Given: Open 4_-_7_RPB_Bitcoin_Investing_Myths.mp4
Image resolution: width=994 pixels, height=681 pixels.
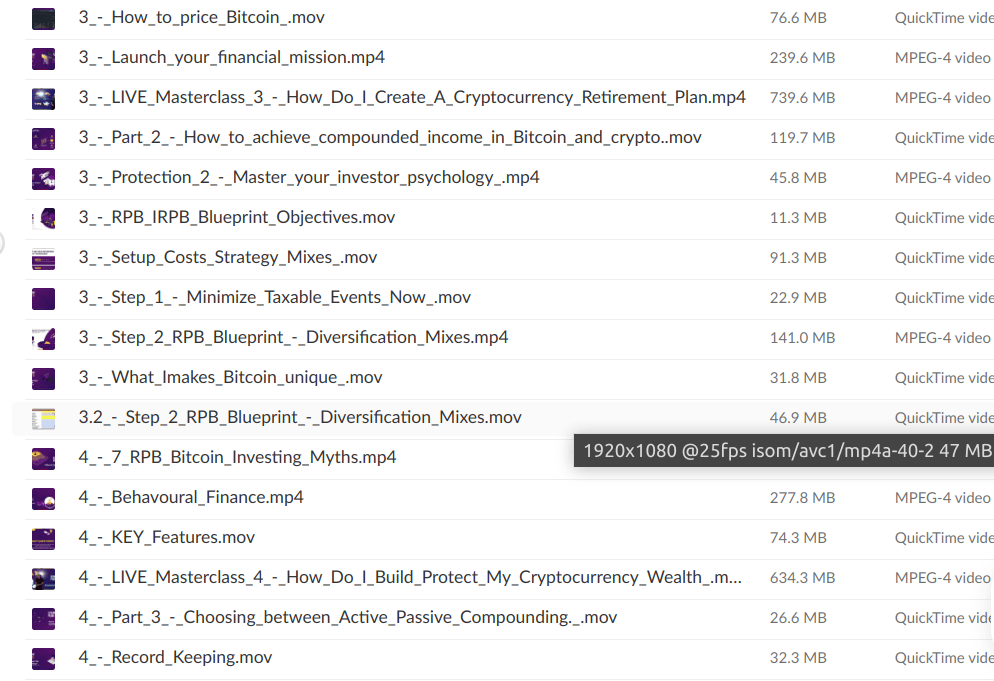Looking at the screenshot, I should [x=237, y=458].
